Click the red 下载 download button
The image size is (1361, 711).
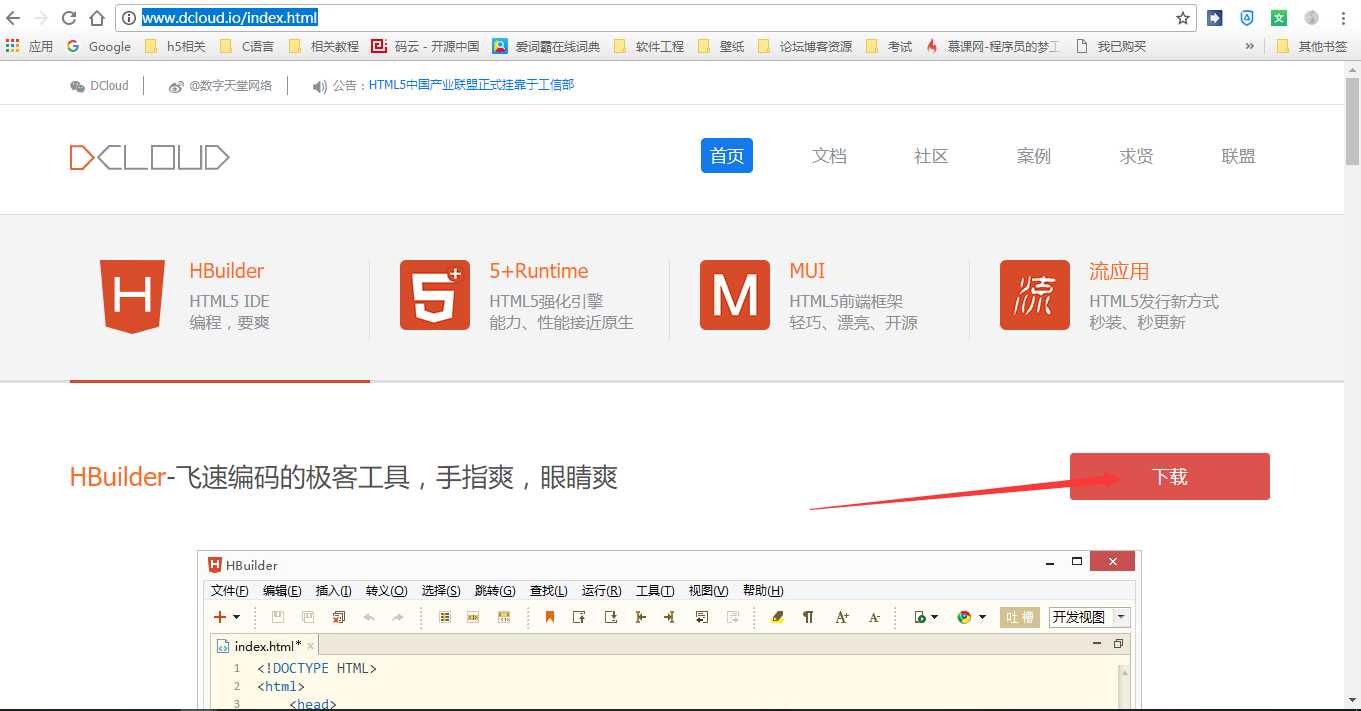click(1170, 476)
